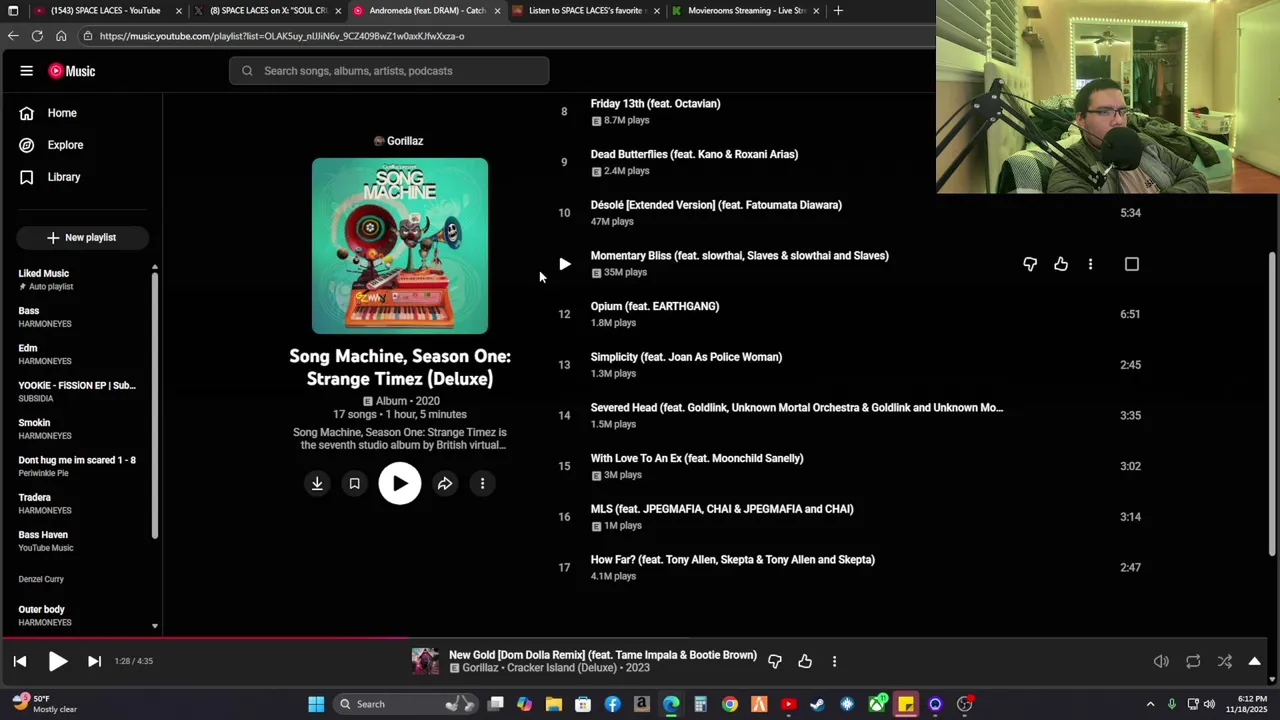Image resolution: width=1280 pixels, height=720 pixels.
Task: Click the main page vertical scrollbar
Action: click(1272, 405)
